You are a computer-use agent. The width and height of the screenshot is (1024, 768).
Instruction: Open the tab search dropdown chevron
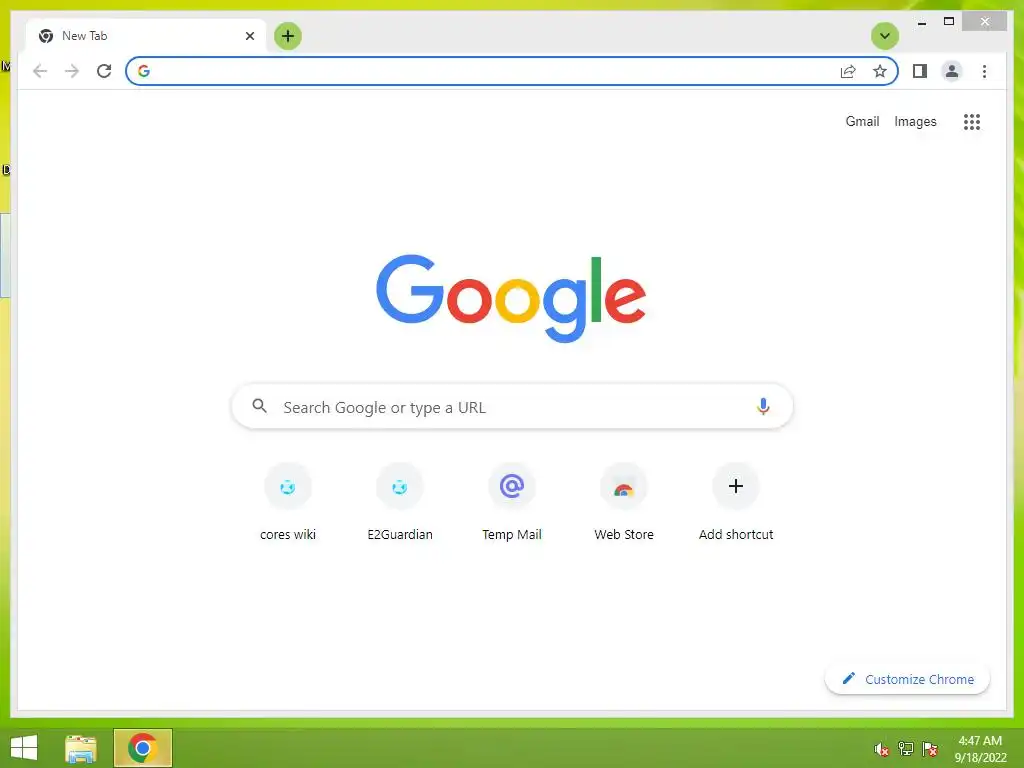[885, 36]
